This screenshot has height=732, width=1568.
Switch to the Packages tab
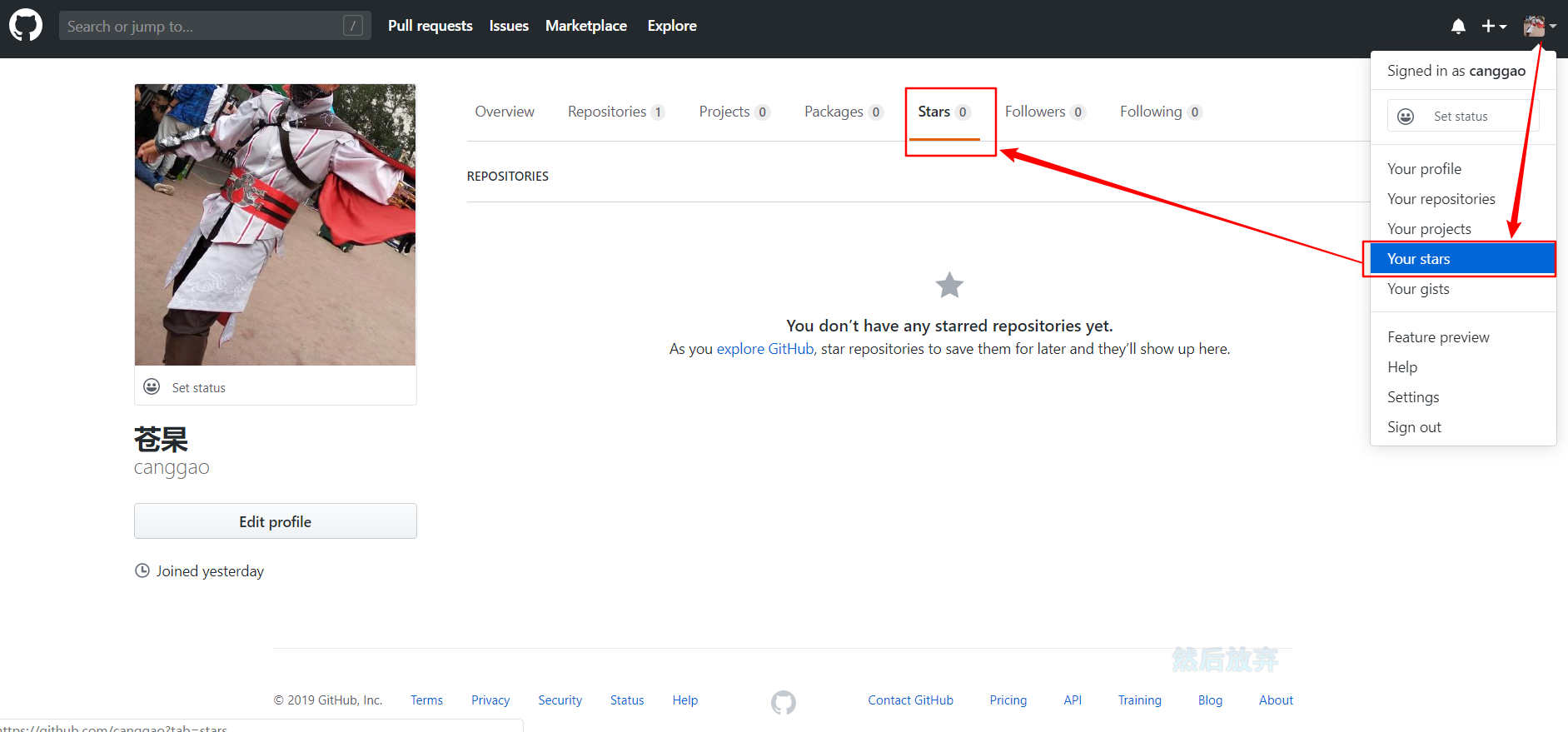pyautogui.click(x=844, y=112)
